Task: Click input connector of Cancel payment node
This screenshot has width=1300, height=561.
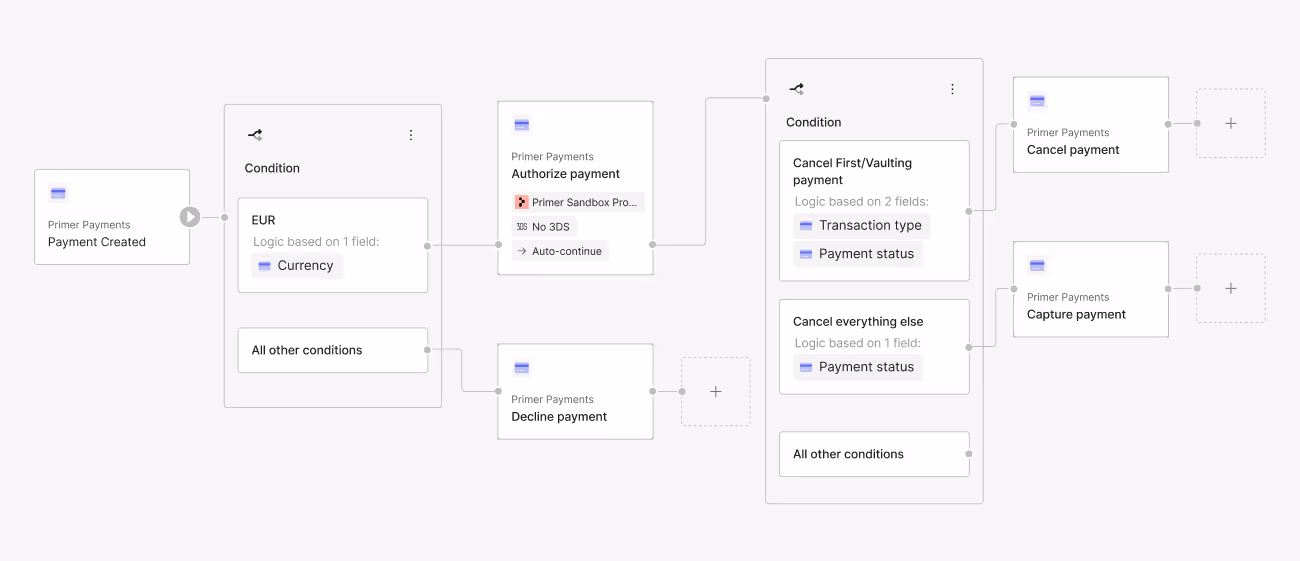Action: tap(1014, 125)
